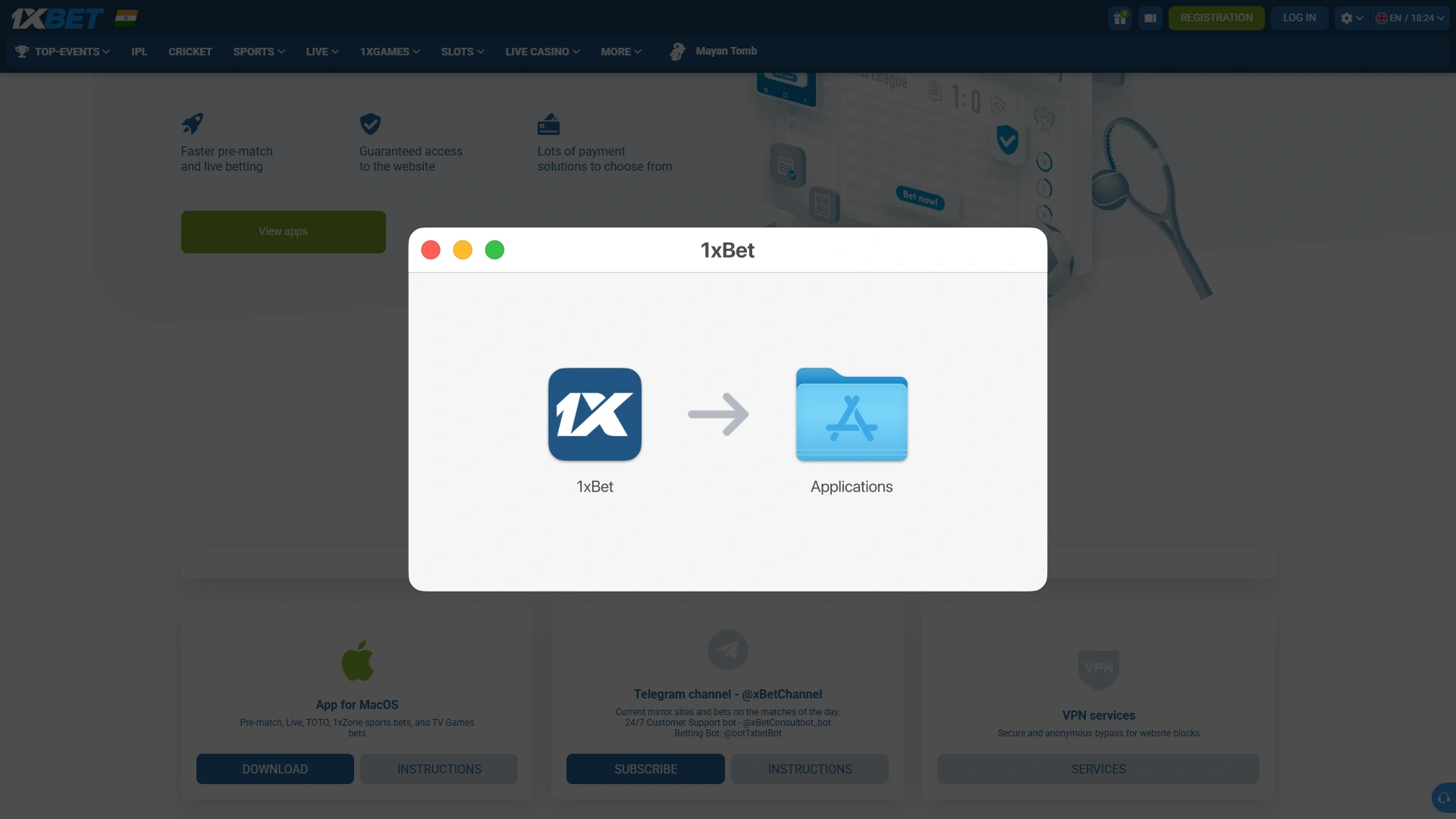This screenshot has width=1456, height=819.
Task: Click the SERVICES button
Action: coord(1098,769)
